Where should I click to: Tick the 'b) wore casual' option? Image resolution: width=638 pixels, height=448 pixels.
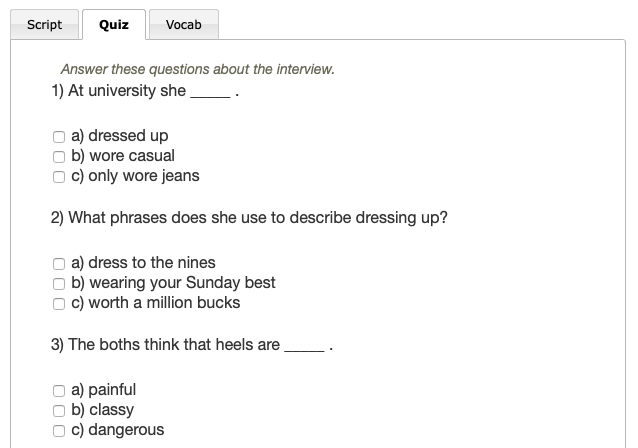coord(59,156)
